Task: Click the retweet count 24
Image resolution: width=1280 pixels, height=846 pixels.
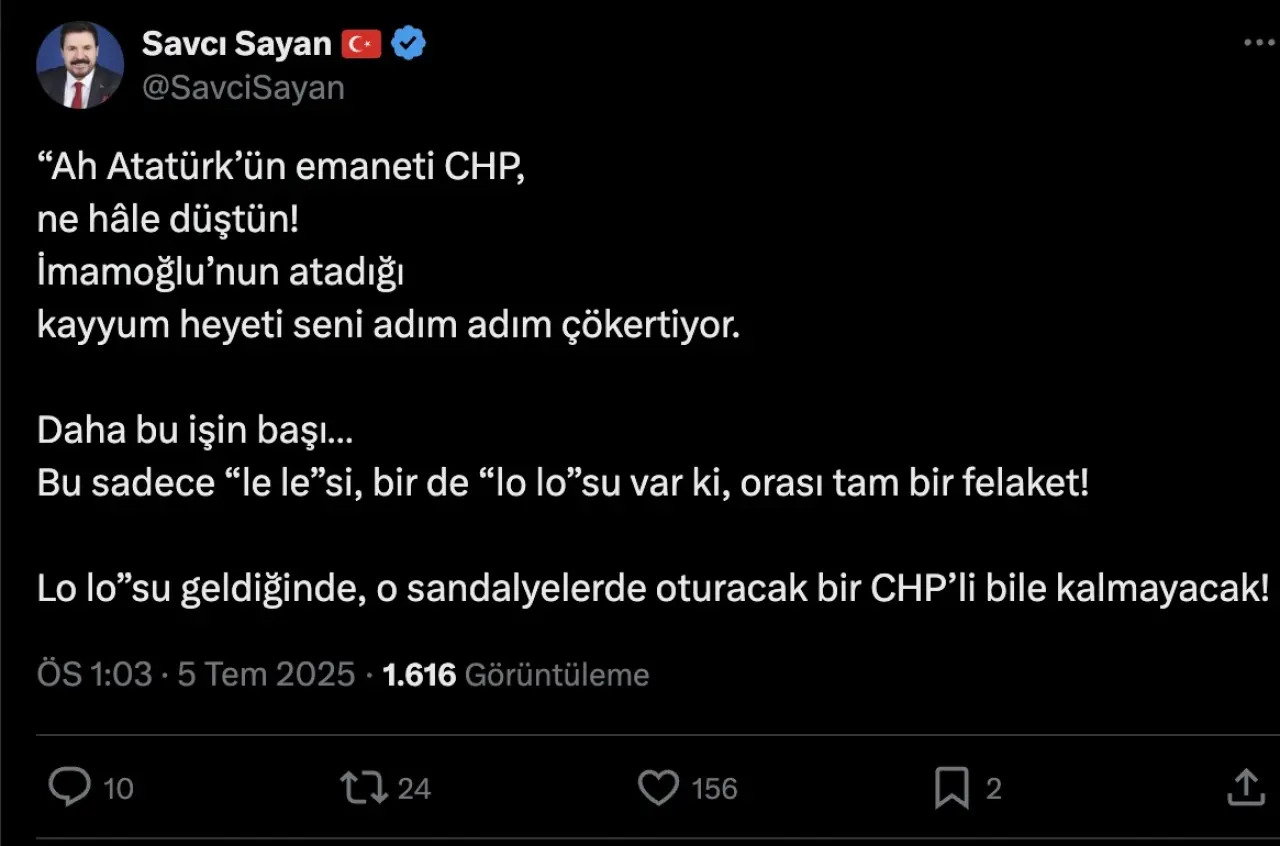Action: [414, 788]
